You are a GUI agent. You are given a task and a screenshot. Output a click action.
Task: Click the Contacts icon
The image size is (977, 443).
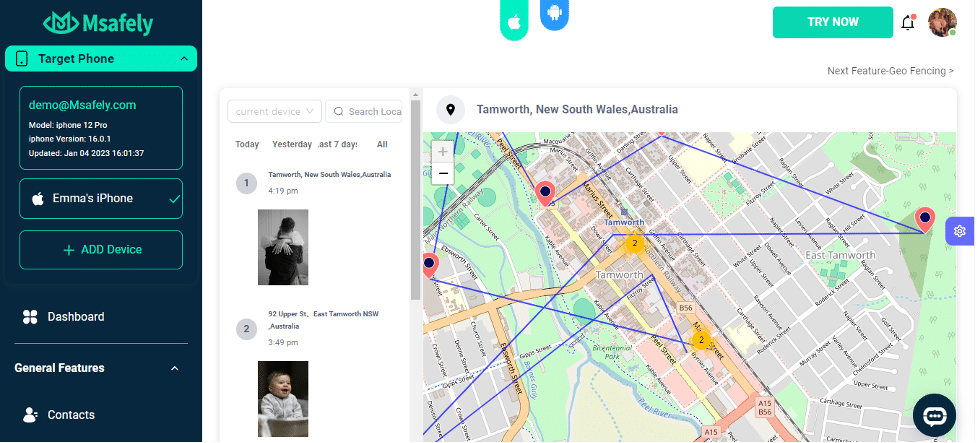(x=30, y=415)
